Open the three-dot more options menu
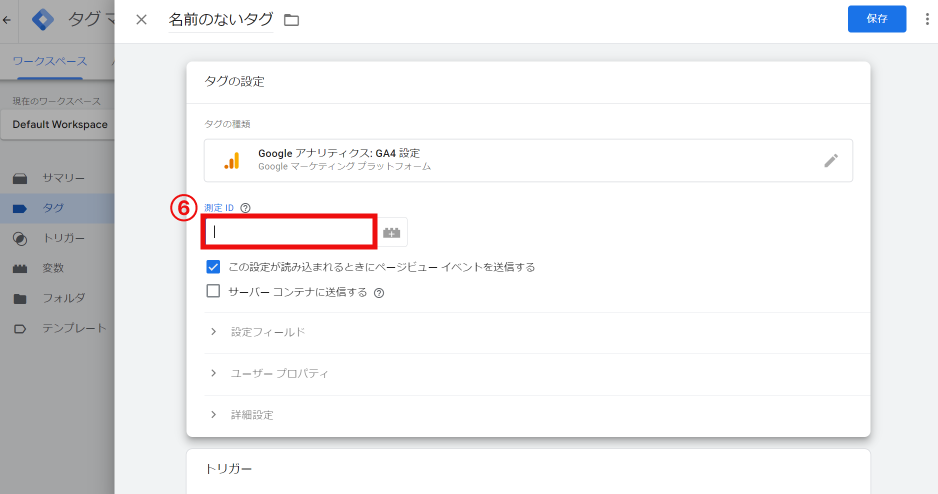Viewport: 938px width, 494px height. tap(927, 19)
